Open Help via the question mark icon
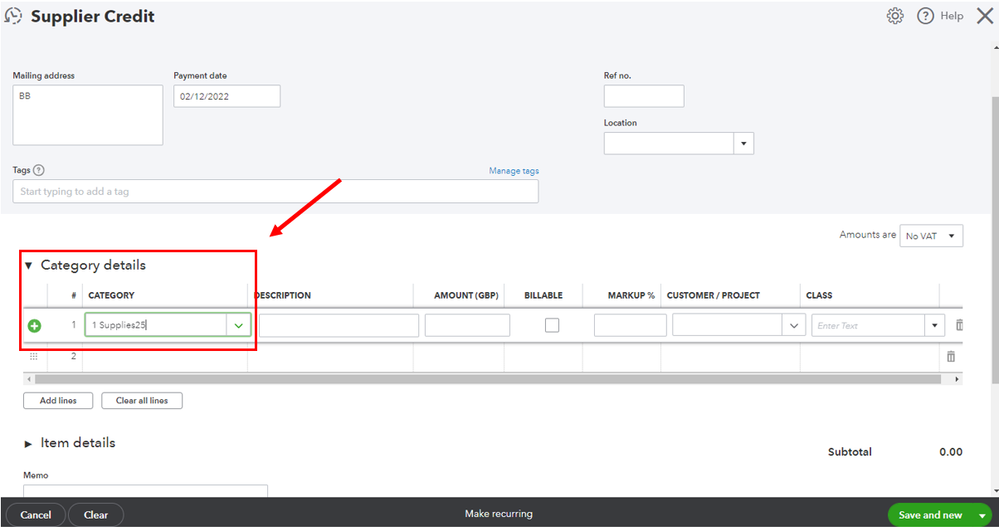 click(x=925, y=16)
